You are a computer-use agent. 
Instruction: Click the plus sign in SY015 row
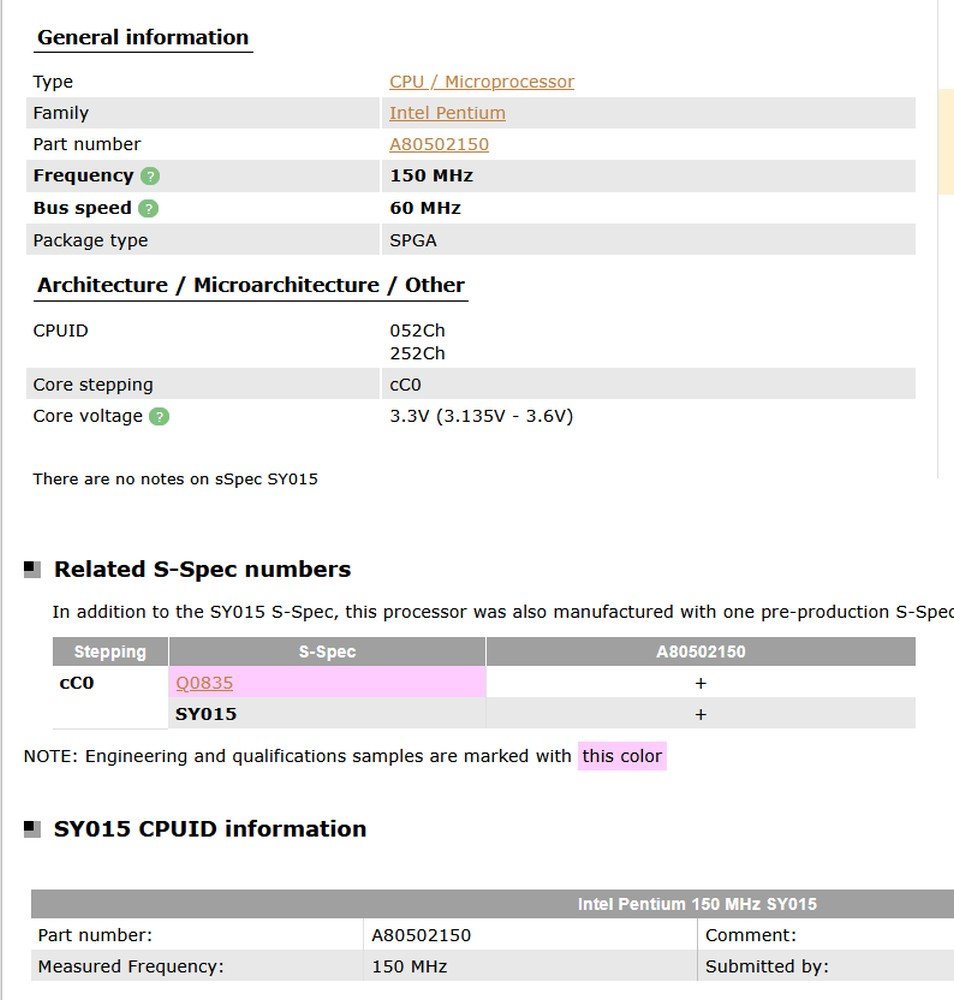click(x=701, y=714)
